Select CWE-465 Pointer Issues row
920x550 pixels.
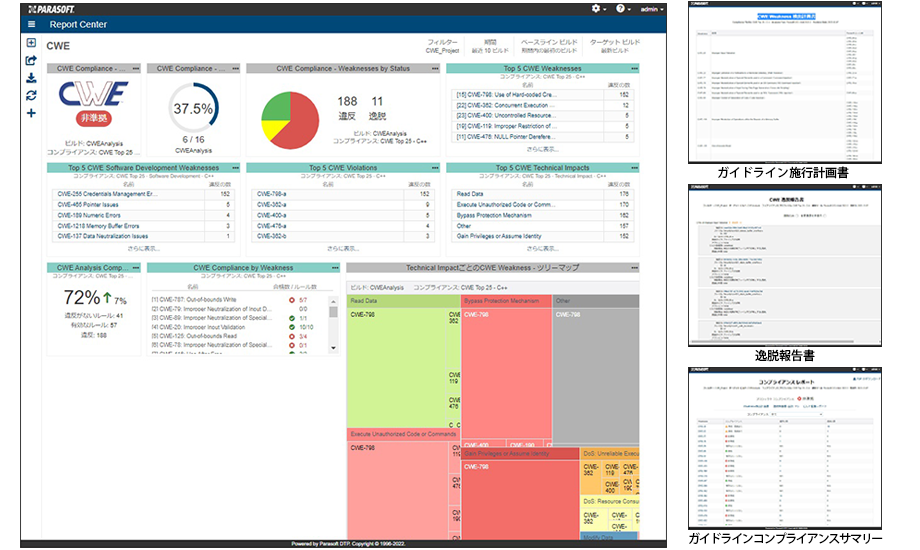click(143, 204)
